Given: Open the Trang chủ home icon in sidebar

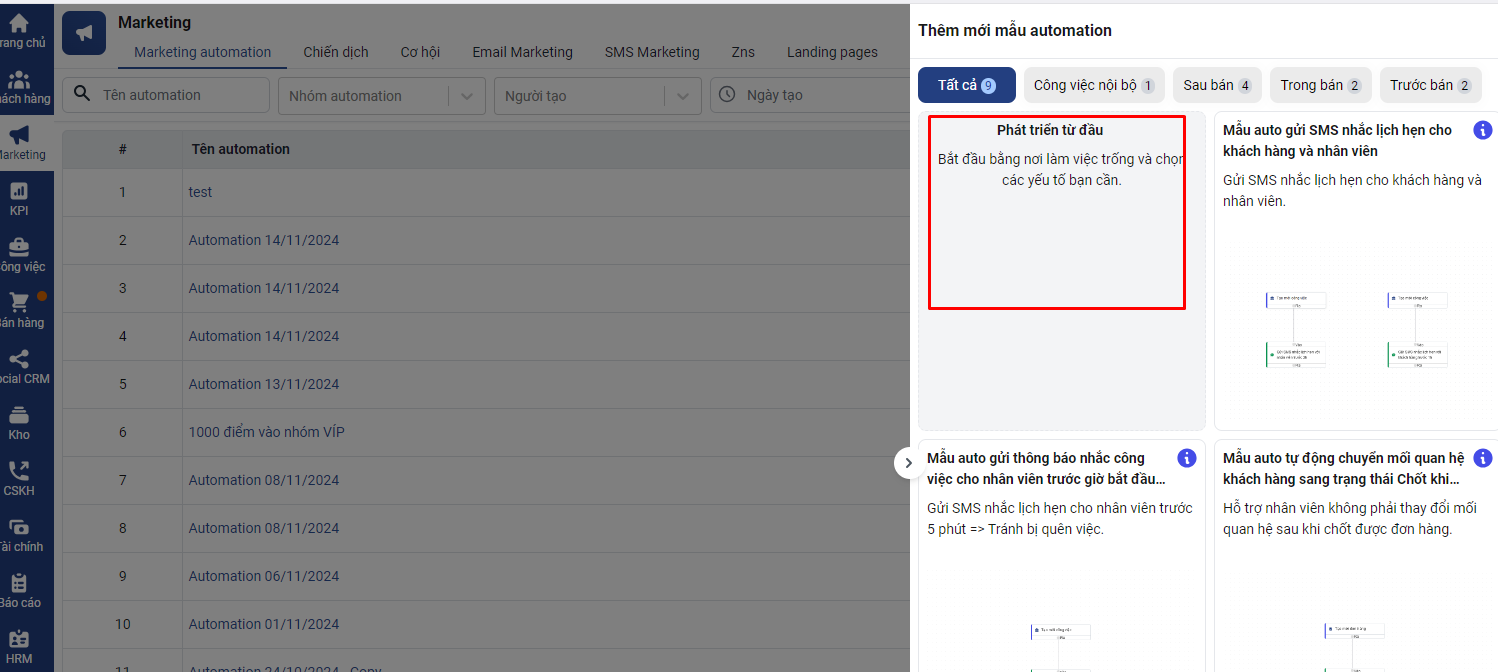Looking at the screenshot, I should point(18,24).
